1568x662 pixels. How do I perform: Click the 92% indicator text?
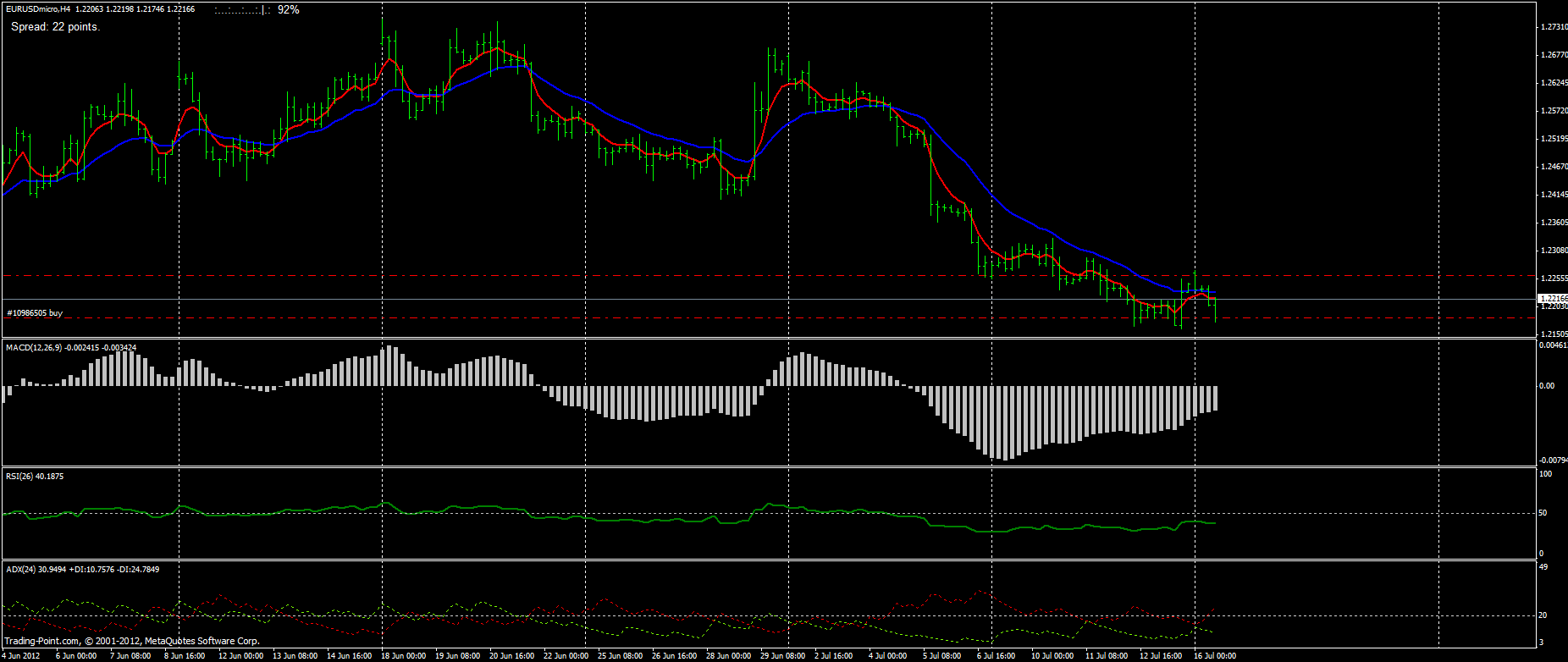(289, 9)
